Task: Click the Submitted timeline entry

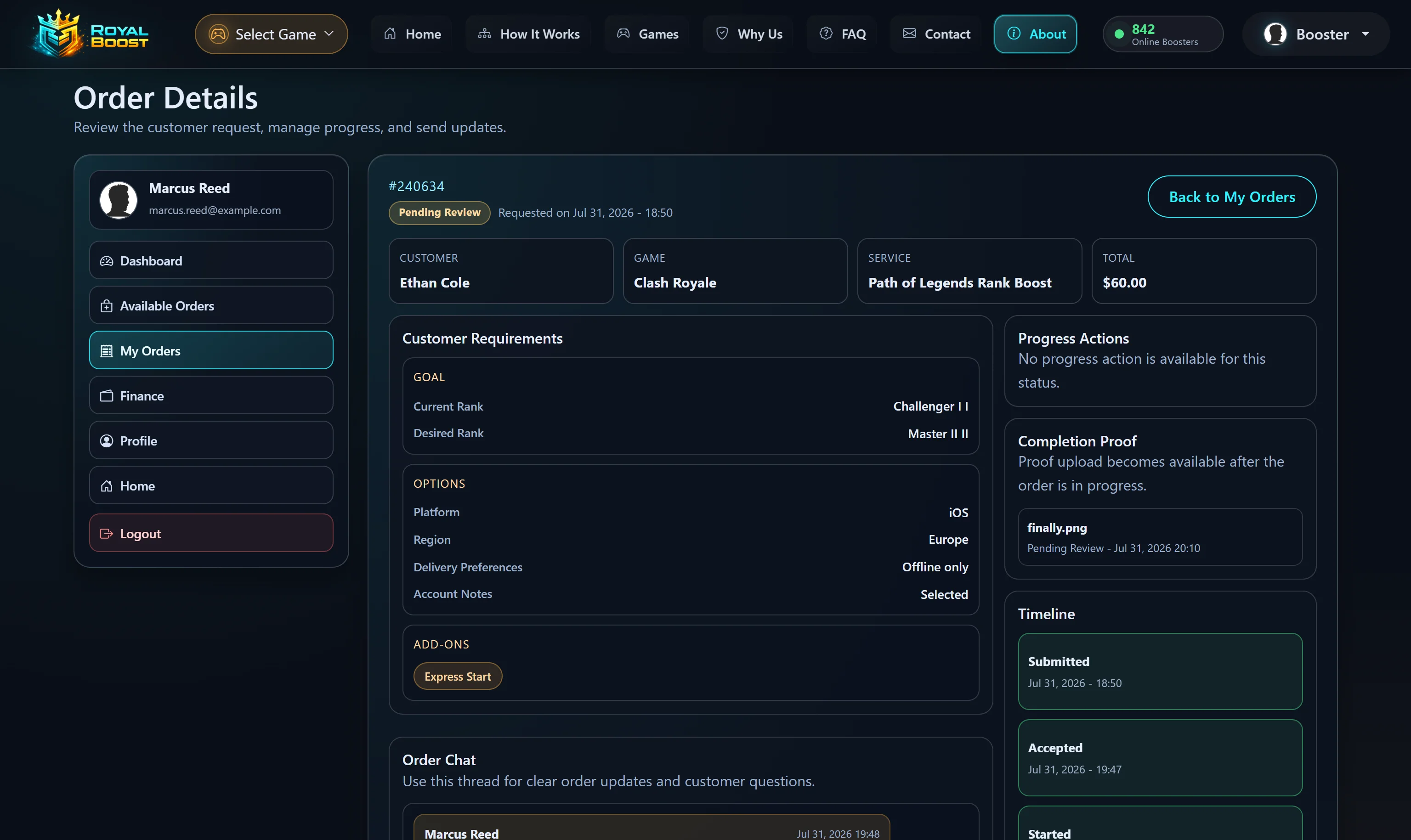Action: (x=1160, y=671)
